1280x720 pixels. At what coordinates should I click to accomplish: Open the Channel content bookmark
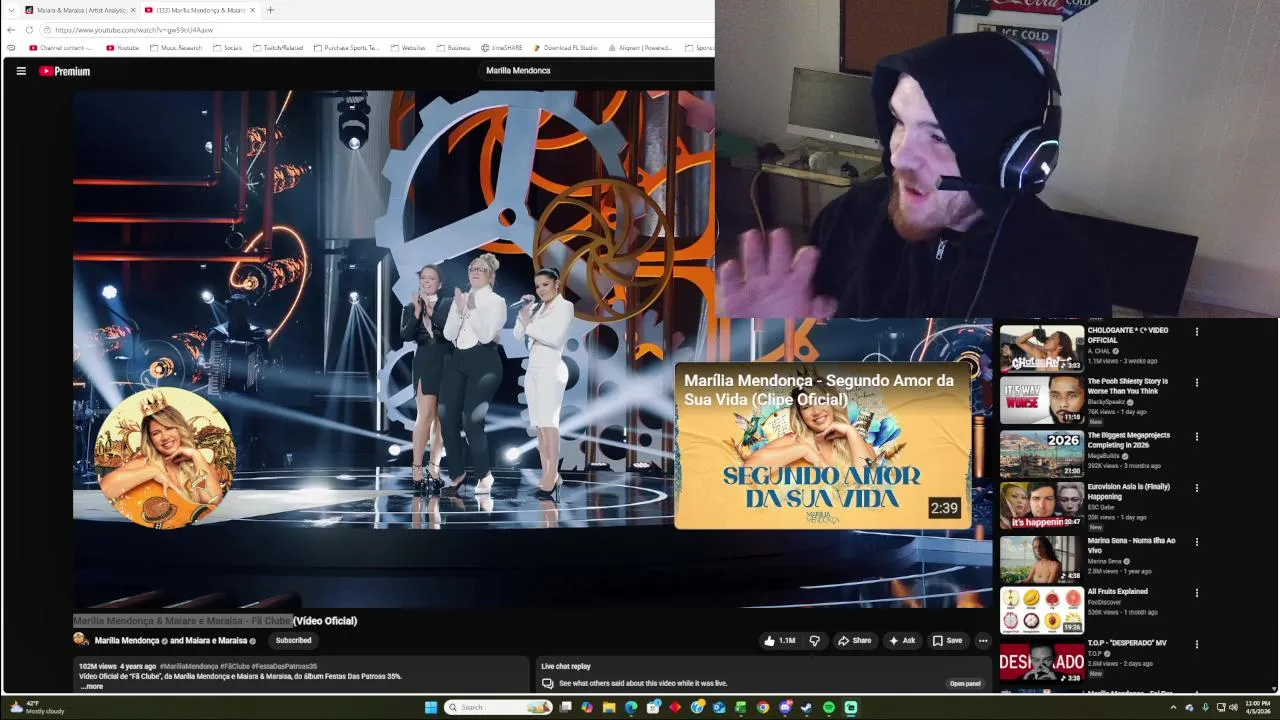61,48
